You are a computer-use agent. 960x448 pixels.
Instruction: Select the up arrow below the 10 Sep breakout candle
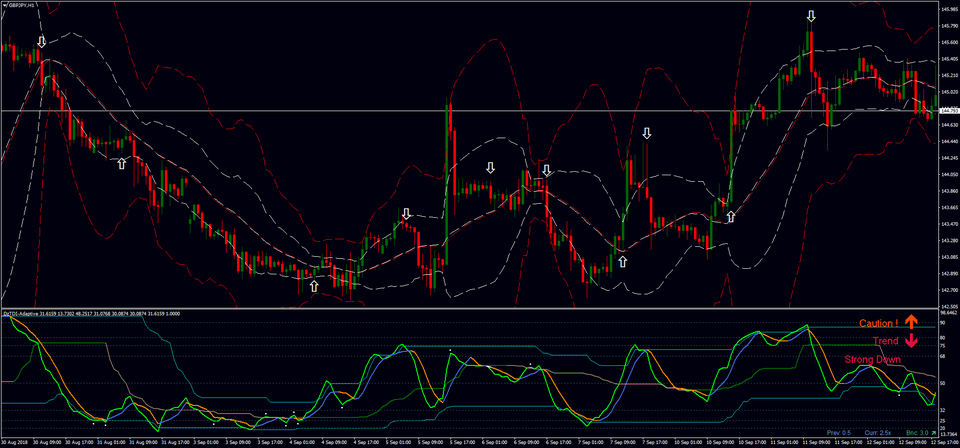(x=730, y=216)
